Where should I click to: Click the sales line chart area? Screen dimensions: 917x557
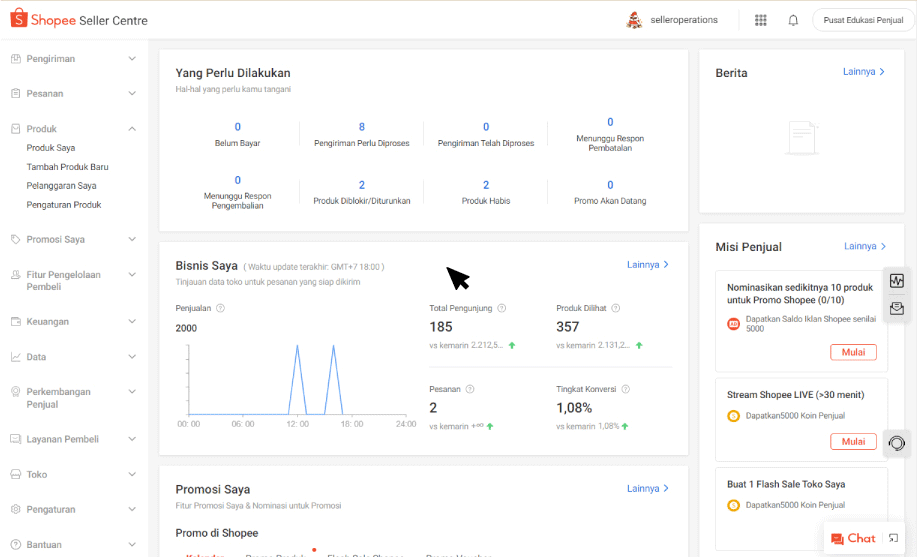click(295, 380)
